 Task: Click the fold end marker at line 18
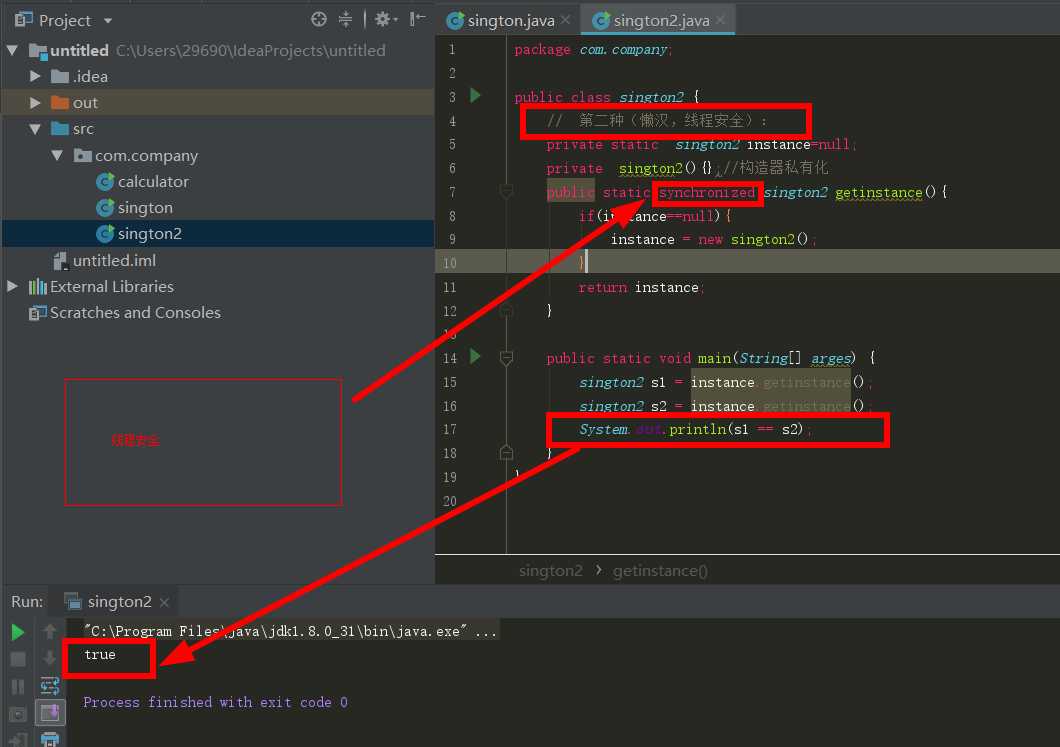(506, 452)
